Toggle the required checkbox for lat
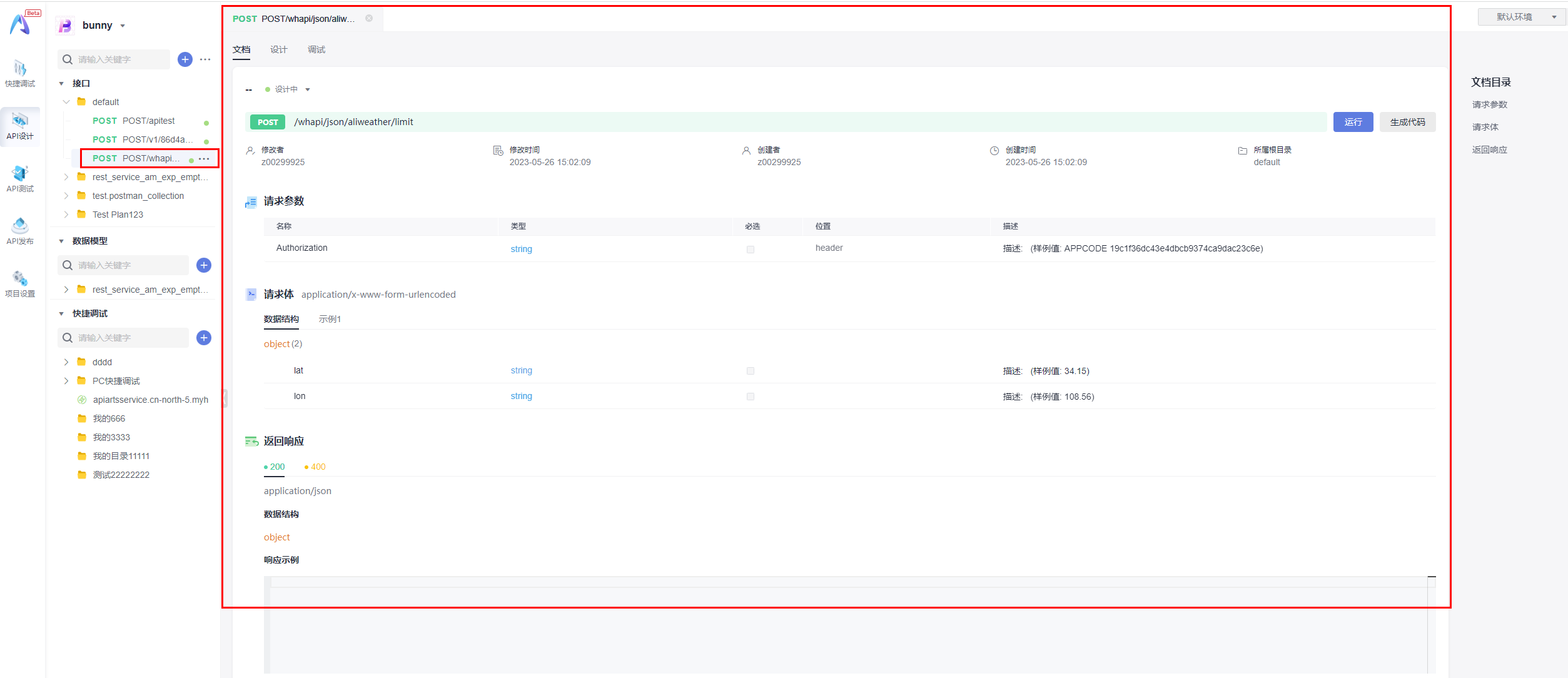Image resolution: width=1568 pixels, height=678 pixels. click(751, 371)
